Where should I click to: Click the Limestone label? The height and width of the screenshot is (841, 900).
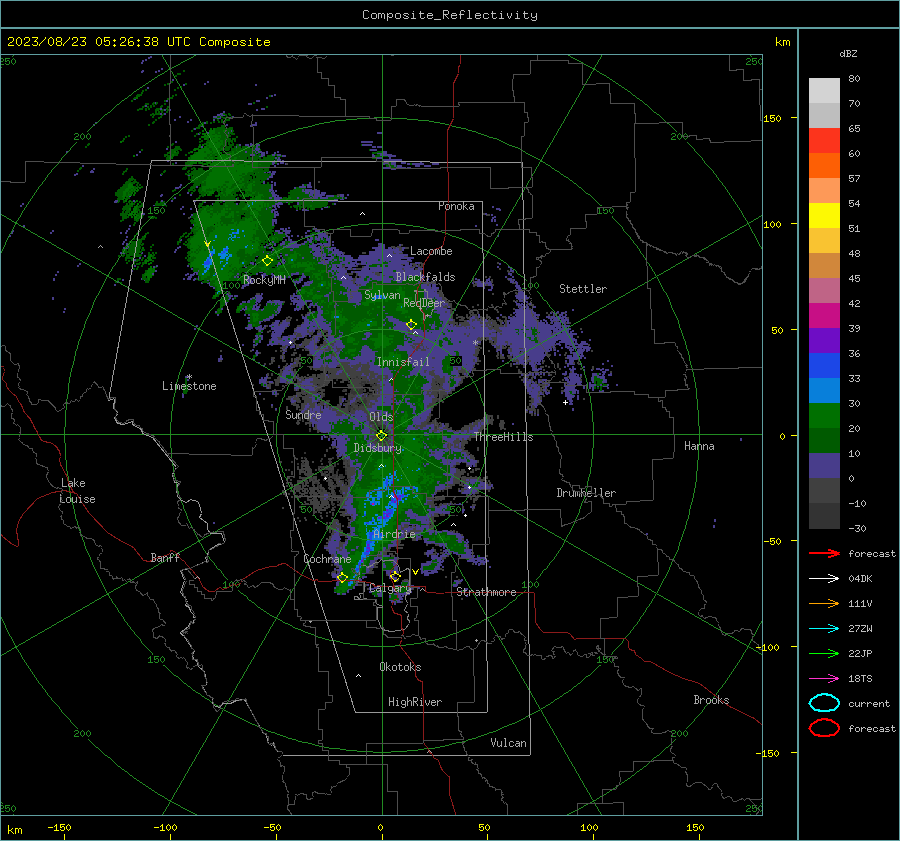[189, 386]
